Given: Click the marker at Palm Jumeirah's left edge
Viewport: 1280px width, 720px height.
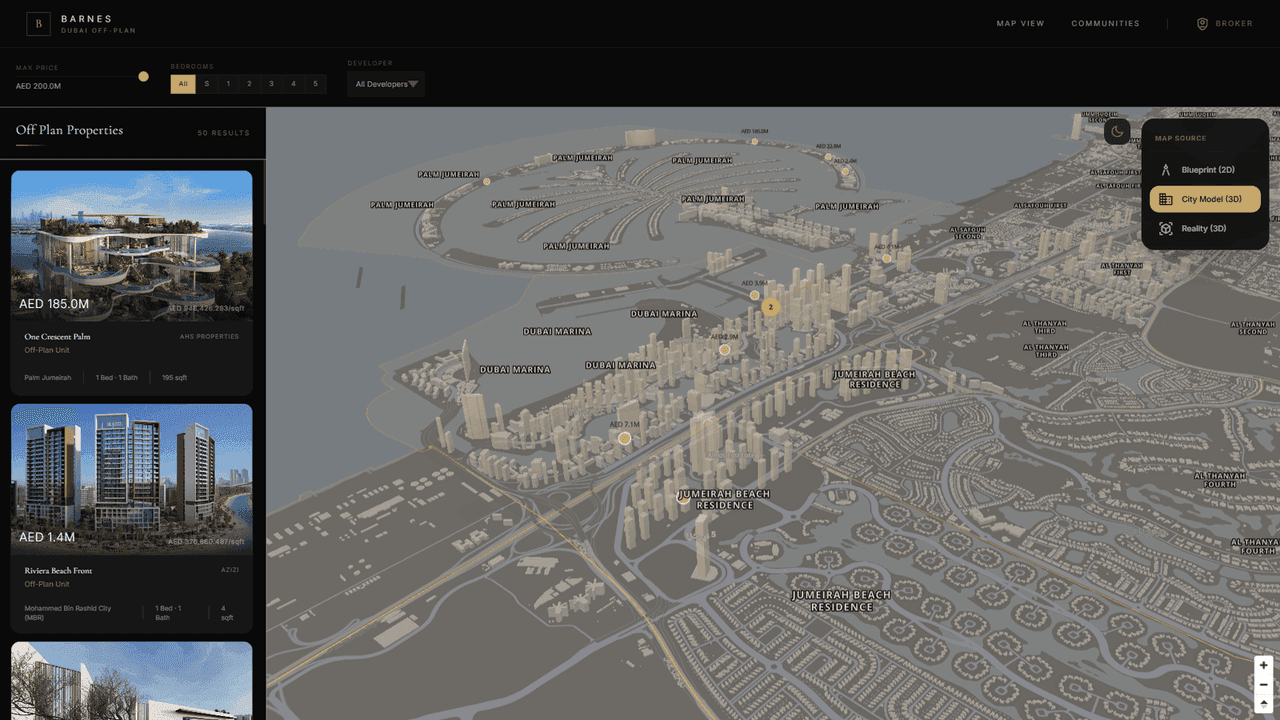Looking at the screenshot, I should click(x=487, y=182).
